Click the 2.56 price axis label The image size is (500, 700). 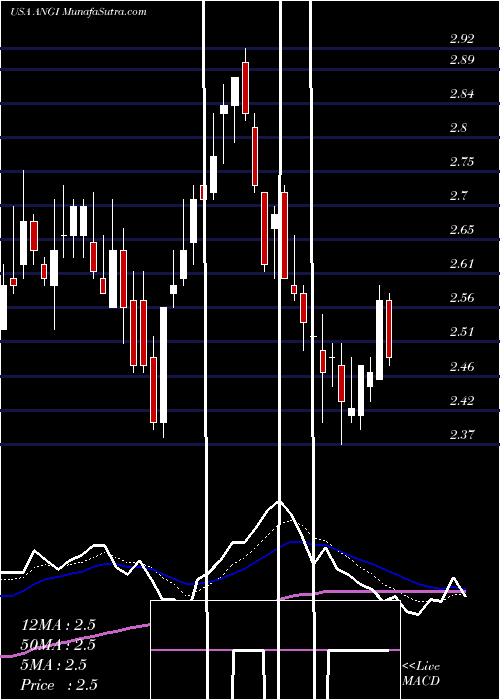pos(462,298)
